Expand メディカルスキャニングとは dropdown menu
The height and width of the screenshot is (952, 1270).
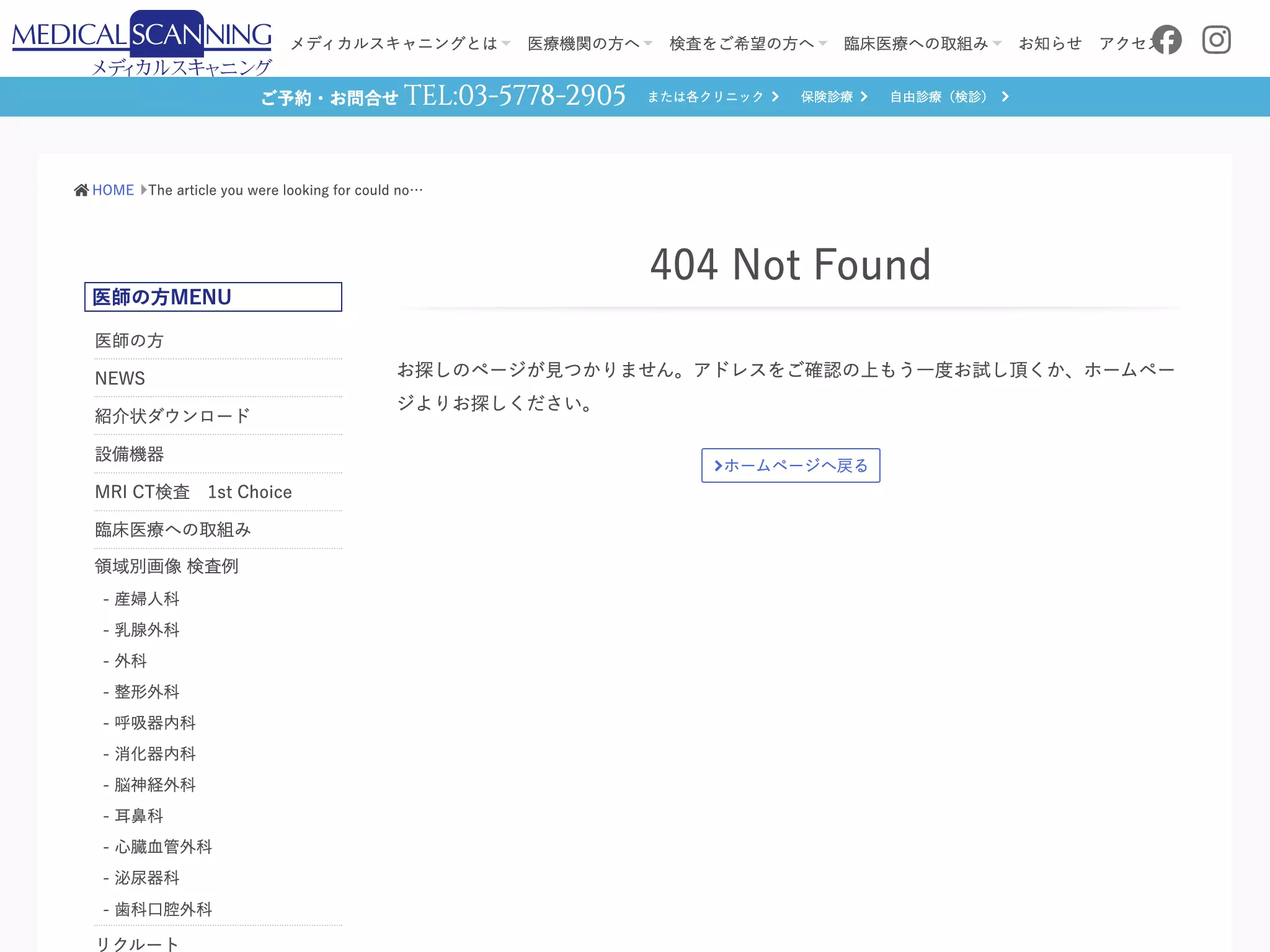[x=400, y=43]
